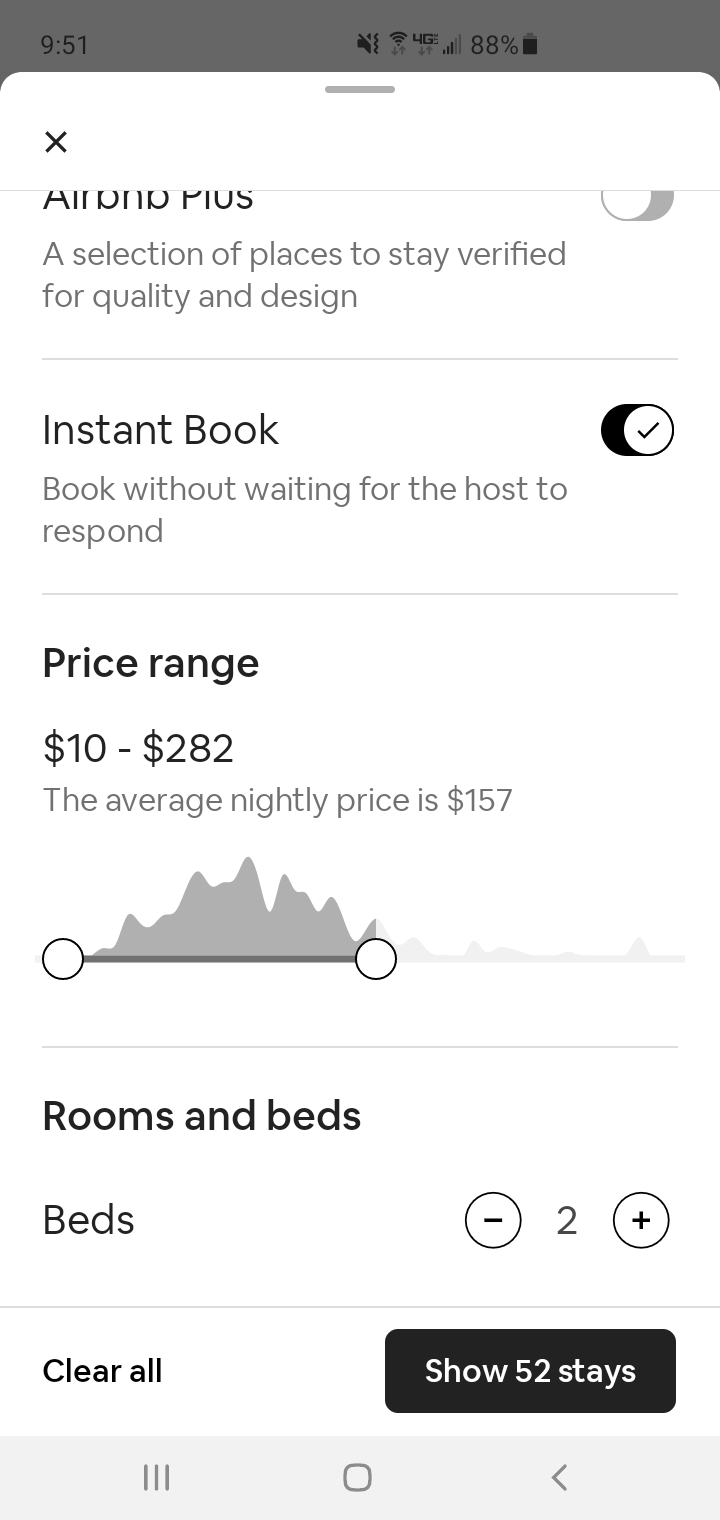Close the filters sheet with X

coord(56,142)
